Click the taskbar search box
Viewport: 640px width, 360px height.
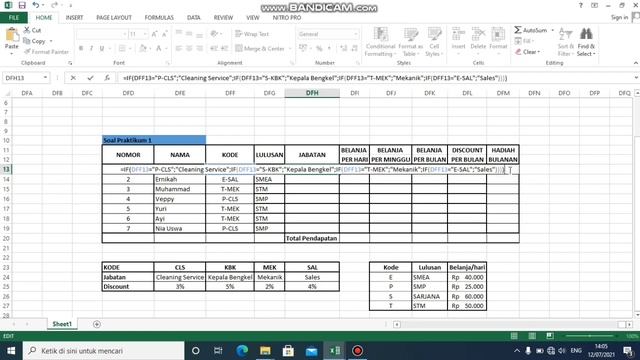(x=104, y=351)
